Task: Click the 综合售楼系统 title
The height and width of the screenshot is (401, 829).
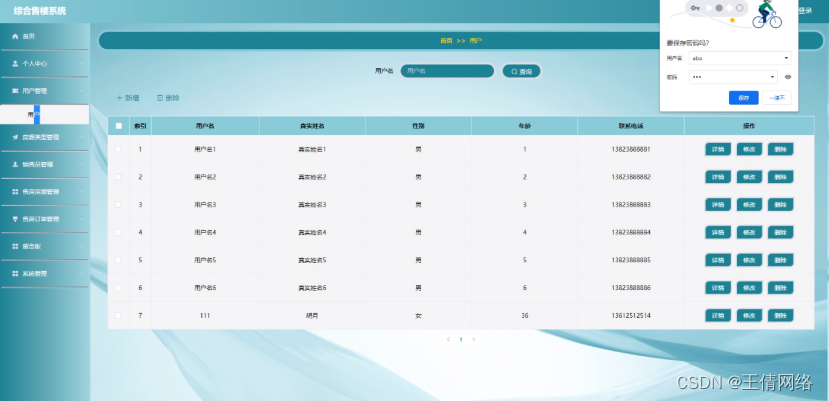Action: (40, 11)
